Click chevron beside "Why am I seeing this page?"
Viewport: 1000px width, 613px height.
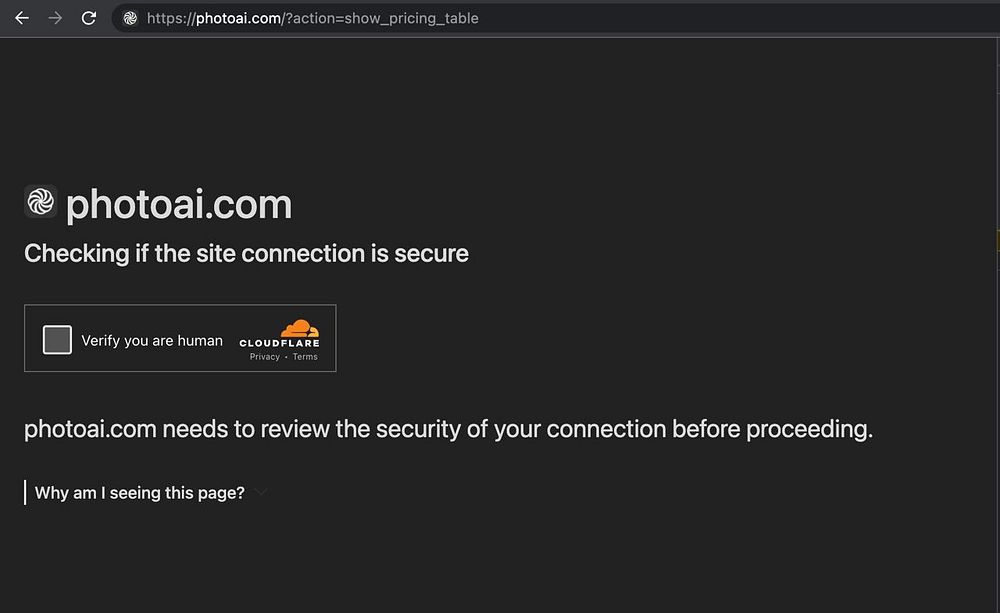pos(261,492)
